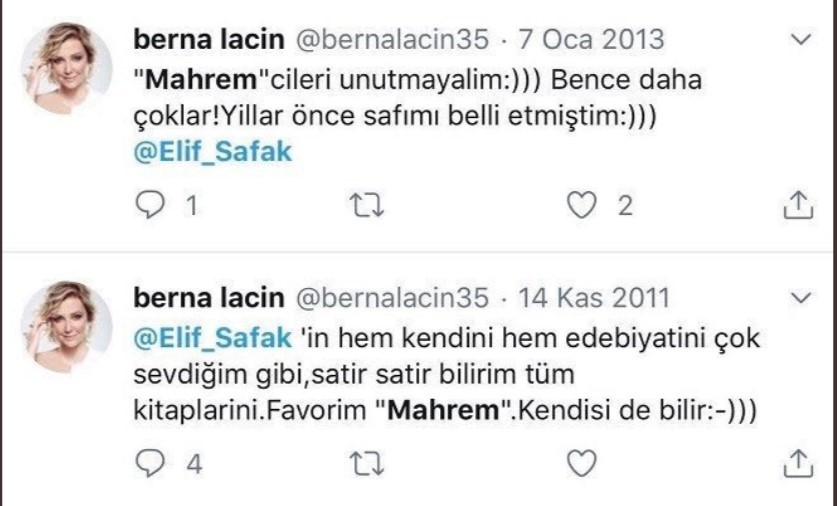Share the 14 Kas 2011 tweet

(797, 462)
